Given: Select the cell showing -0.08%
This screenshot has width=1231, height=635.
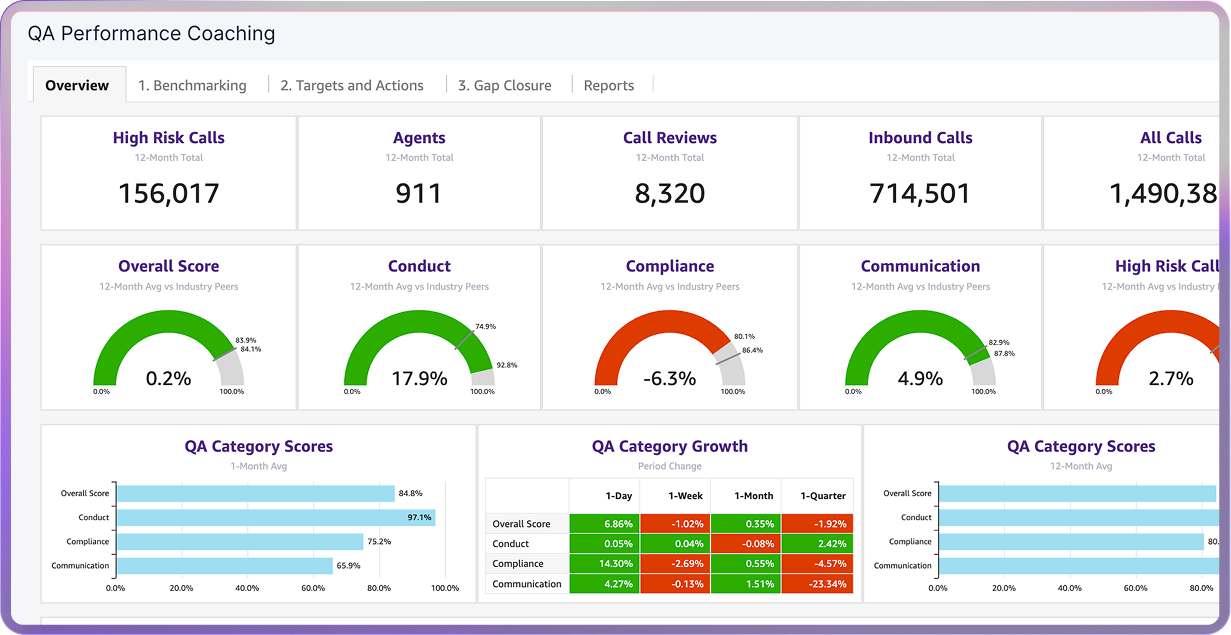Looking at the screenshot, I should coord(746,543).
